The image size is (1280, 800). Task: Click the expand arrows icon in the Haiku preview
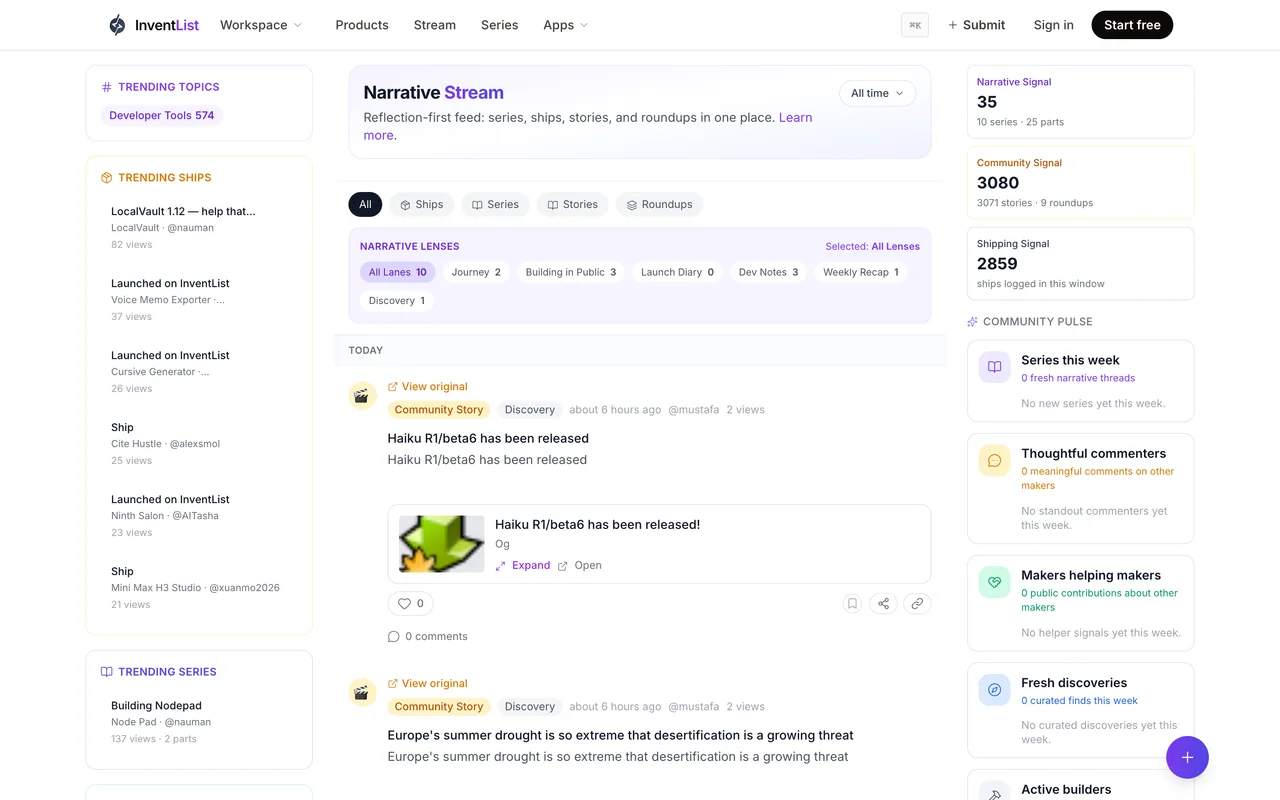pyautogui.click(x=500, y=565)
